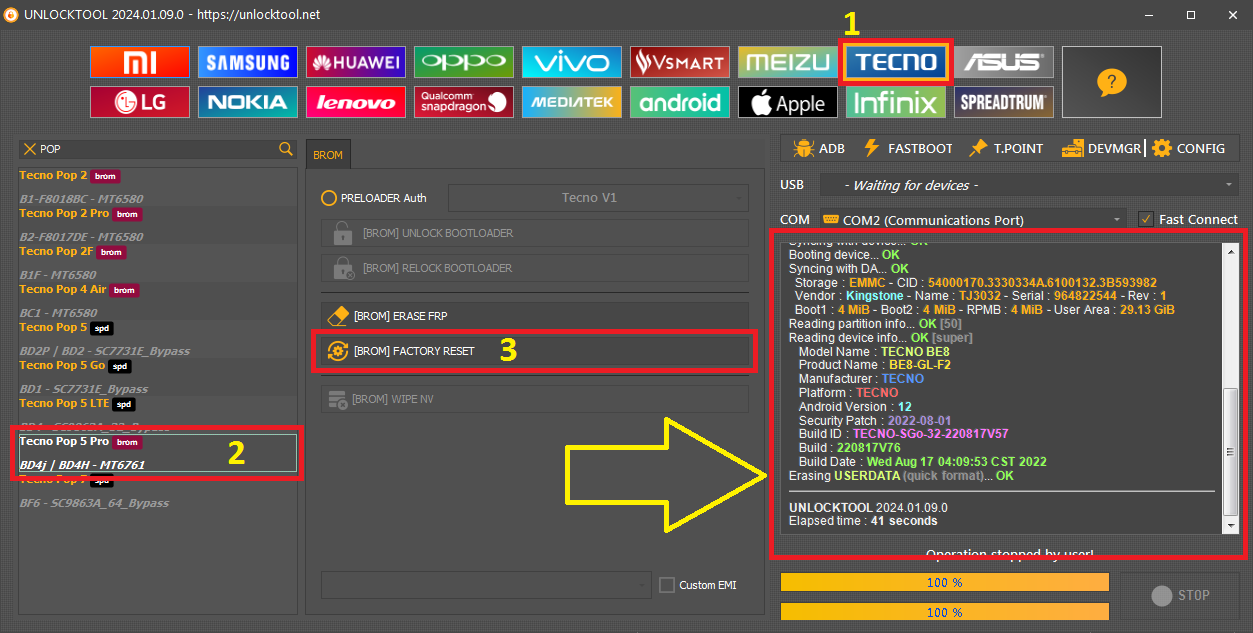
Task: Click [BROM] WIPE NV button
Action: [534, 399]
